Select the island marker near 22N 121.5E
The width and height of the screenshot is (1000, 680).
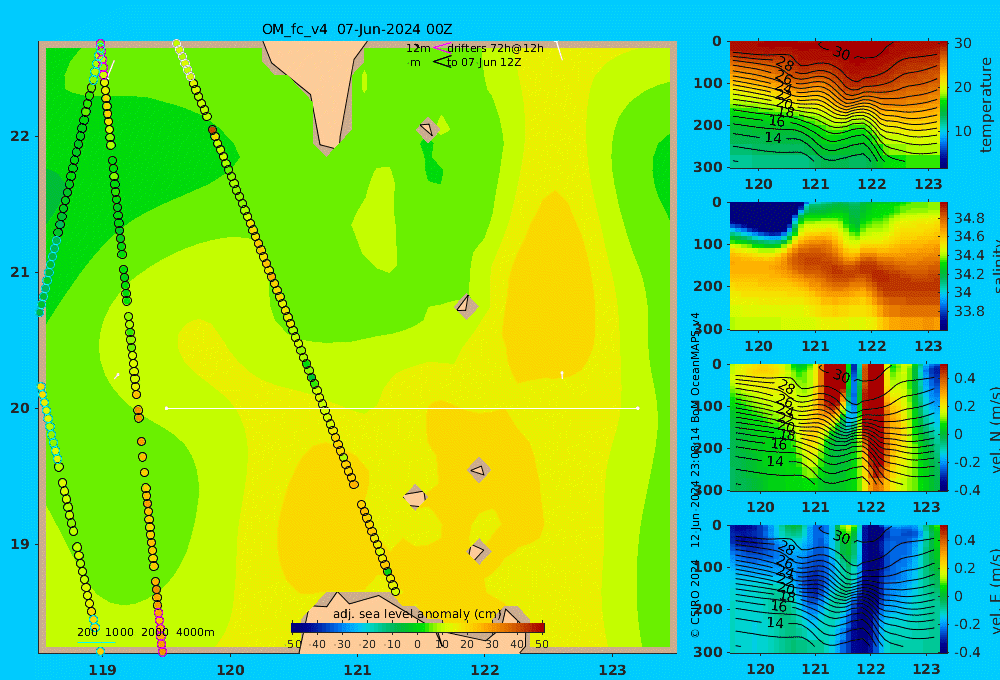click(427, 130)
